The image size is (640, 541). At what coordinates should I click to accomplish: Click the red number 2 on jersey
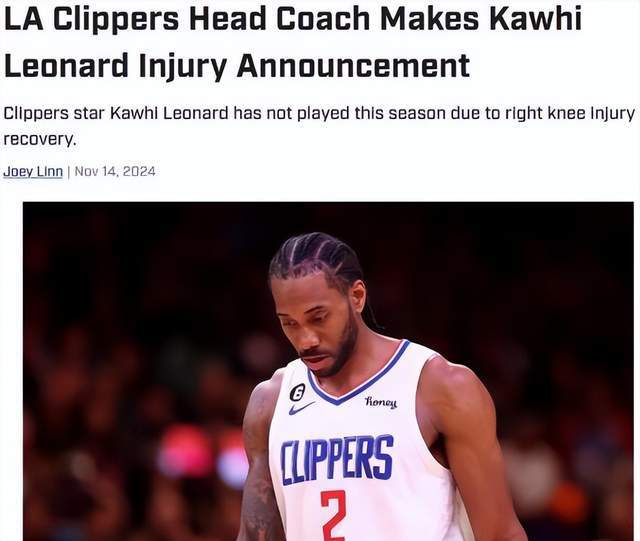tap(333, 515)
